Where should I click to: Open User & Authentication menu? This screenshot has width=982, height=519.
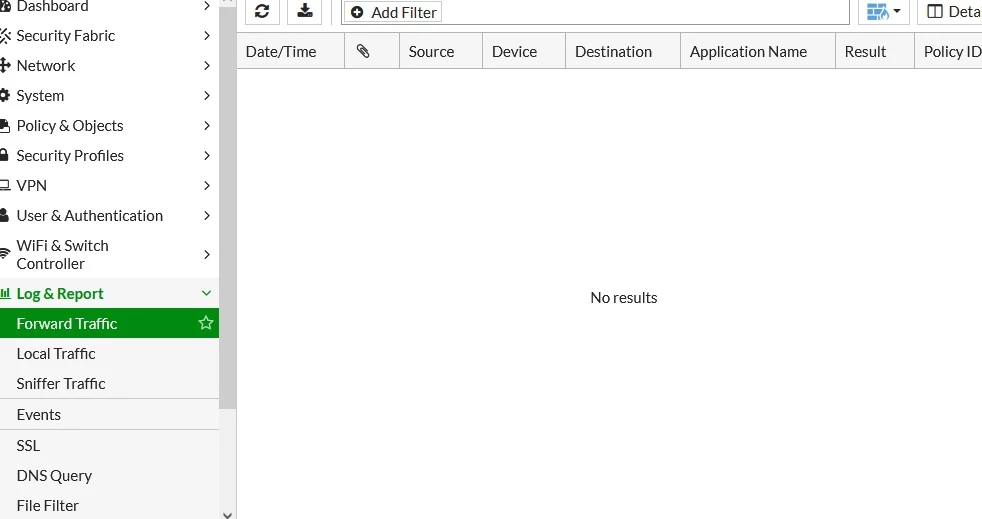pyautogui.click(x=110, y=216)
